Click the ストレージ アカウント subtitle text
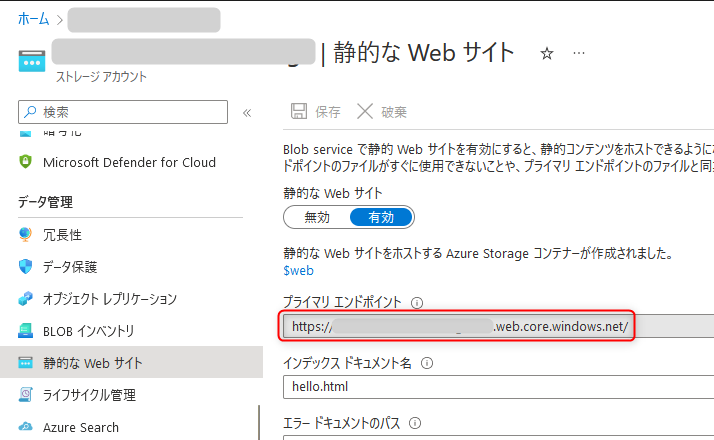714x440 pixels. point(101,77)
